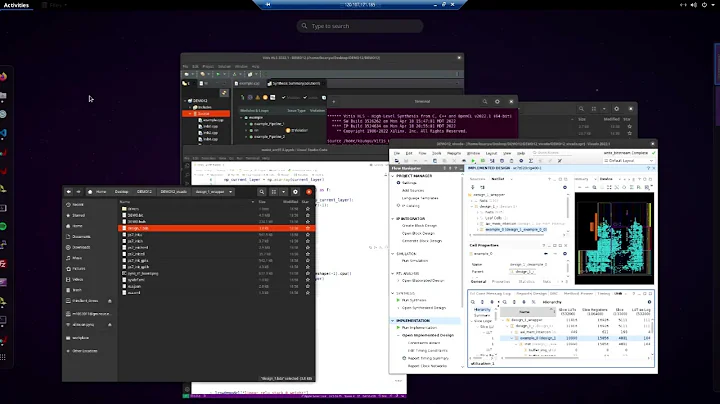Switch to Synthesis Summary tab in Vitis HLS
720x404 pixels.
click(x=297, y=83)
